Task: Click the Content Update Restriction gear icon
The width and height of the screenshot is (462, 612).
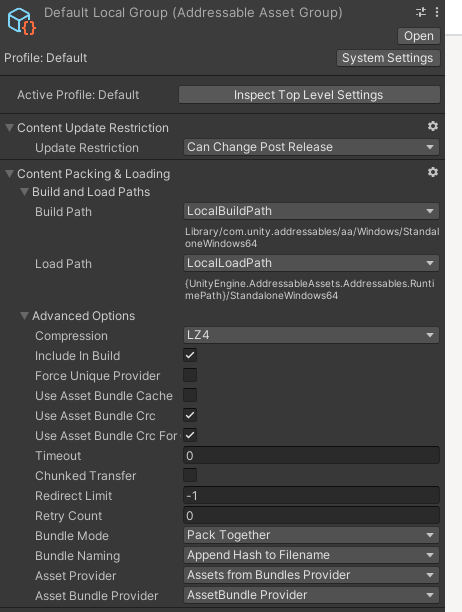Action: pyautogui.click(x=433, y=126)
